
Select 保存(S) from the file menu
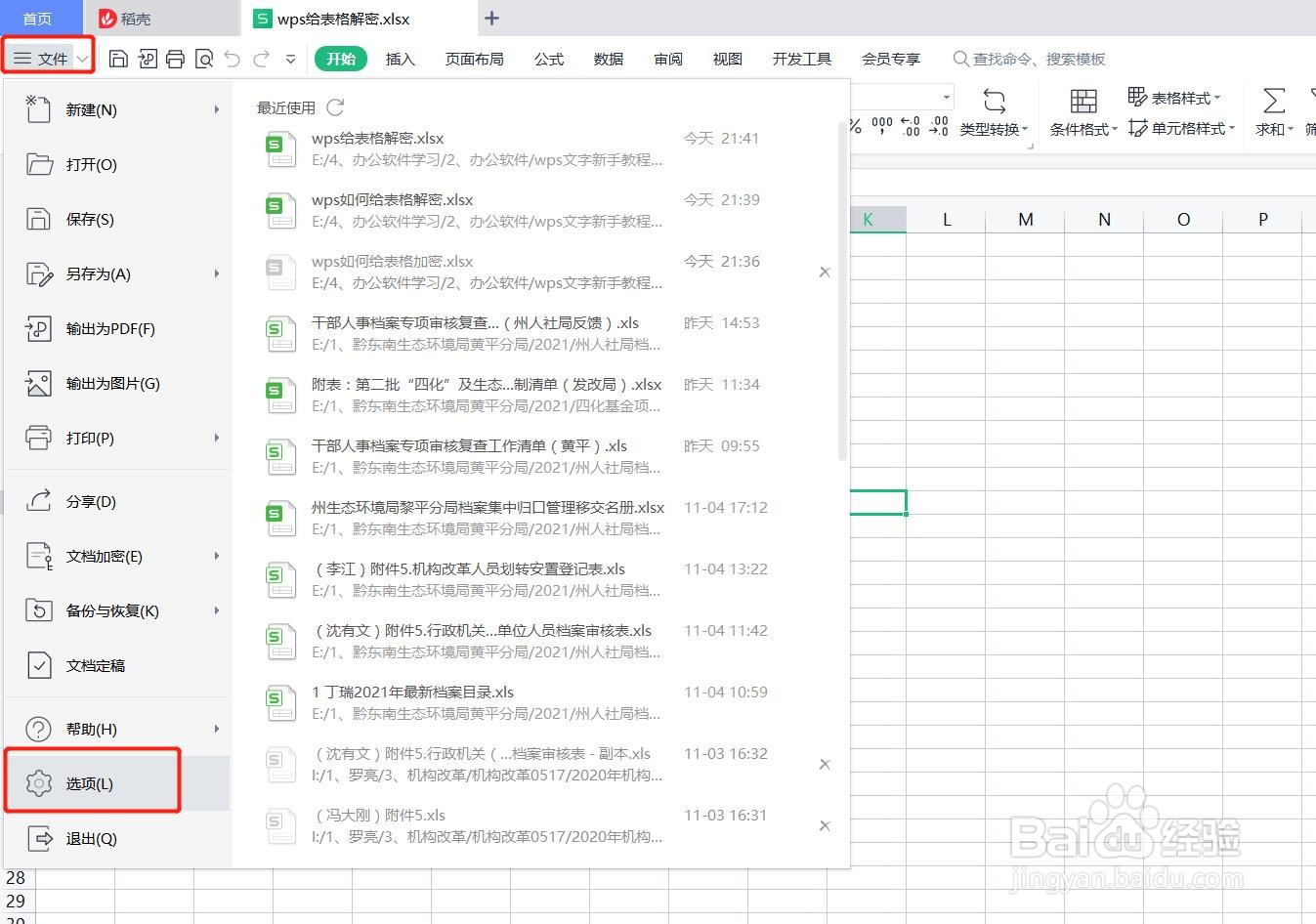[117, 219]
